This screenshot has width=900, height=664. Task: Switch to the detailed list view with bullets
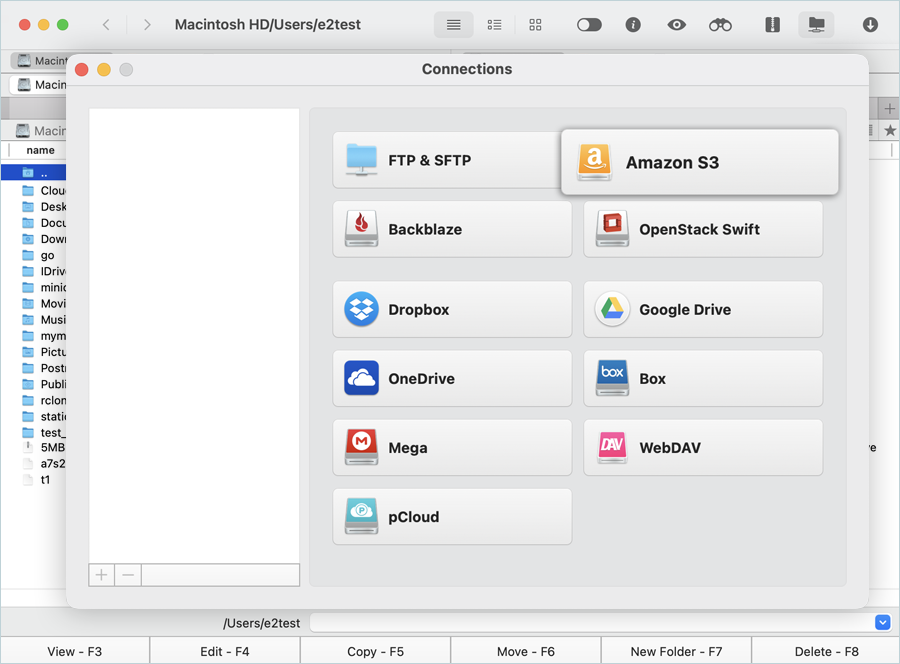[x=494, y=25]
